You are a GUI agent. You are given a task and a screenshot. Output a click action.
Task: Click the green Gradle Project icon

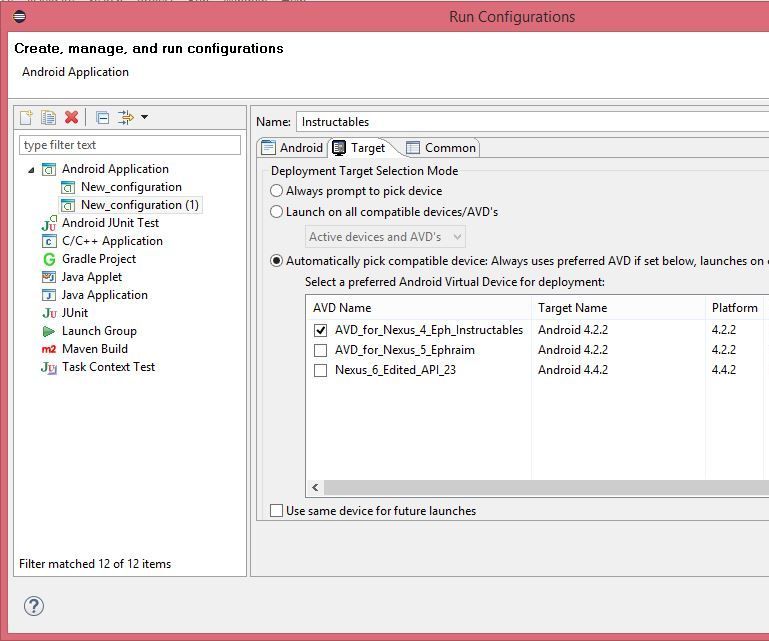[49, 259]
